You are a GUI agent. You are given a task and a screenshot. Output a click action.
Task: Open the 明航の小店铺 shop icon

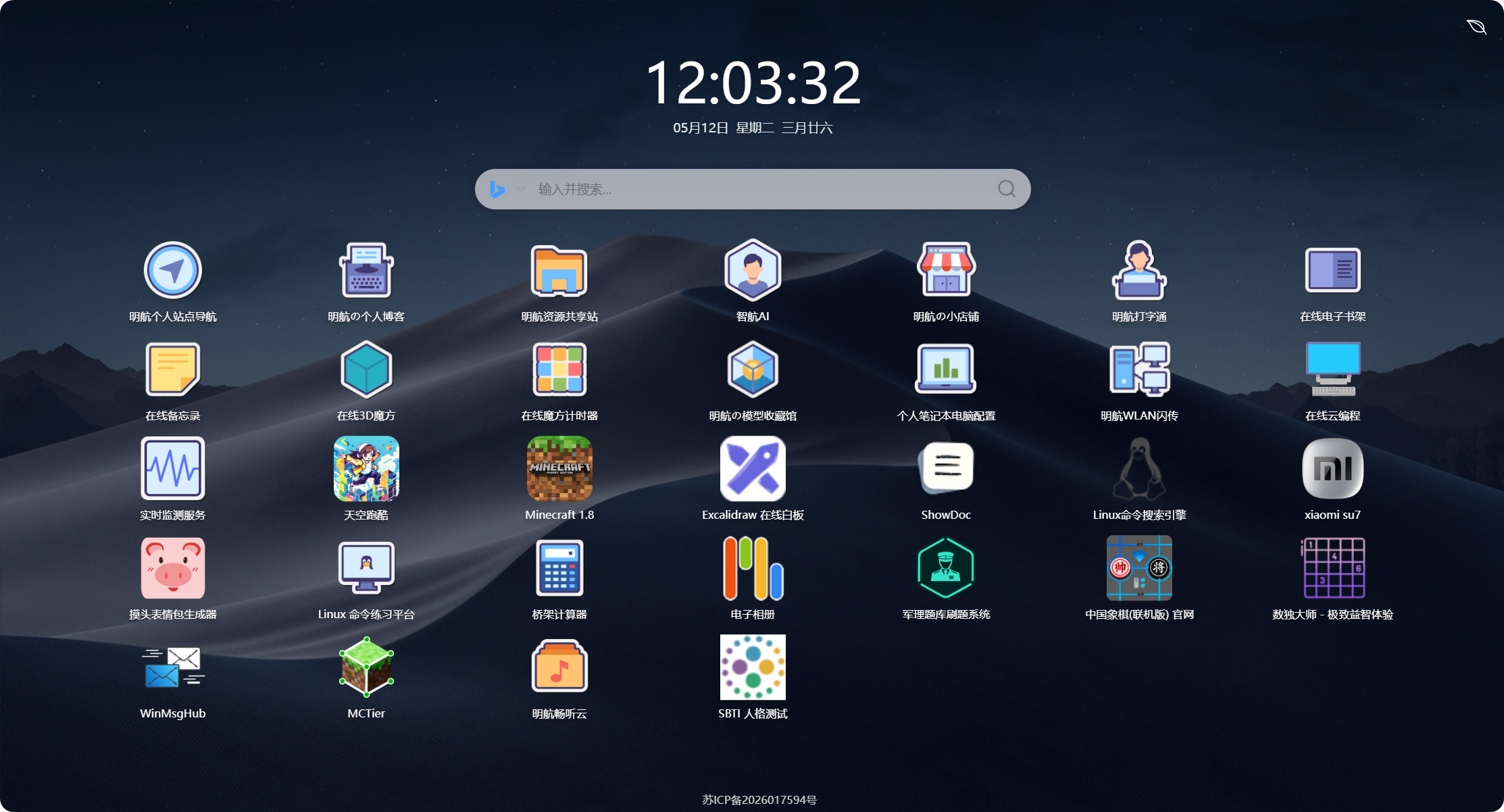(946, 270)
